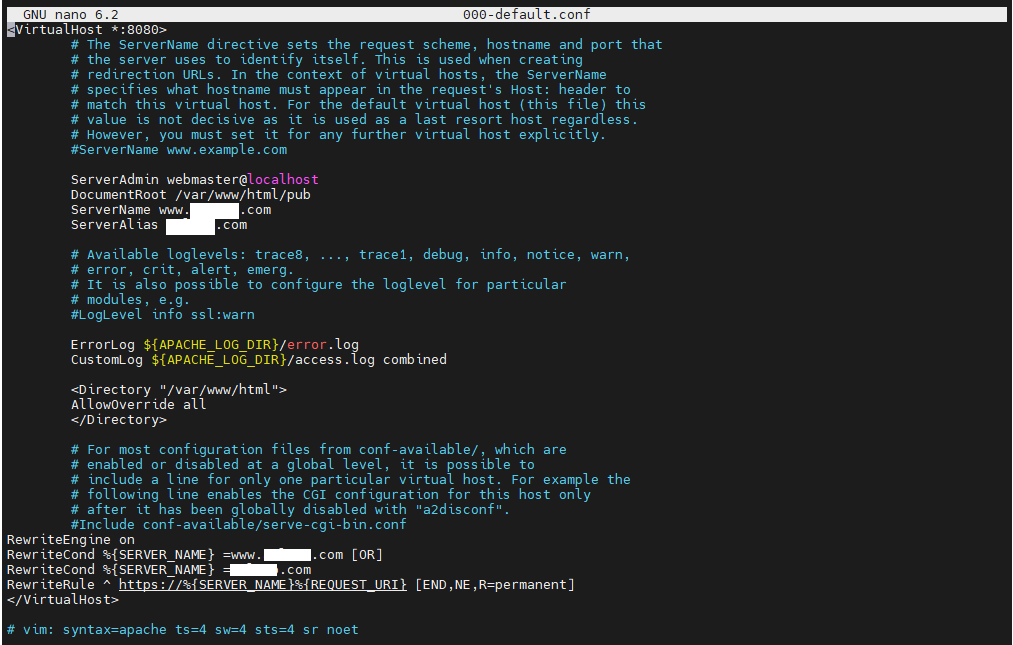Click the ServerAlias directive line
Viewport: 1013px width, 645px height.
[x=159, y=224]
